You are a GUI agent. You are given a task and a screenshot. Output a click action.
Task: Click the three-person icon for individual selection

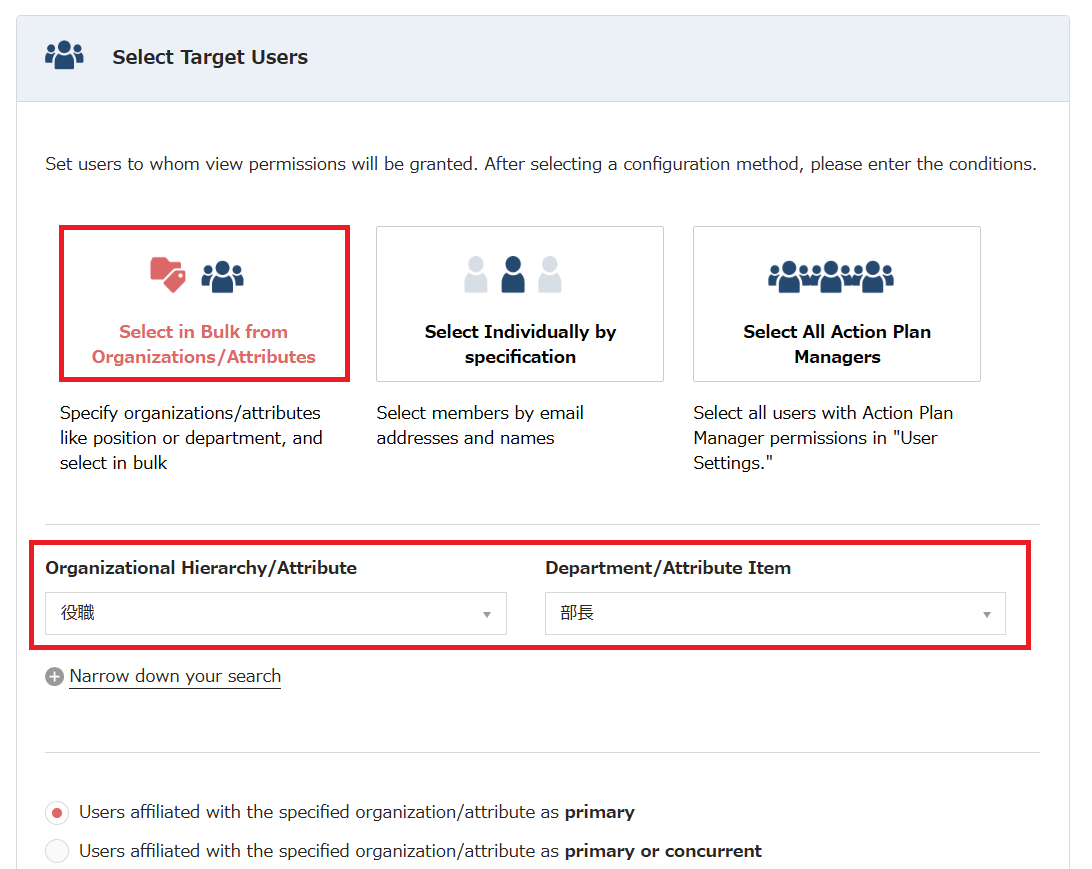click(x=513, y=274)
